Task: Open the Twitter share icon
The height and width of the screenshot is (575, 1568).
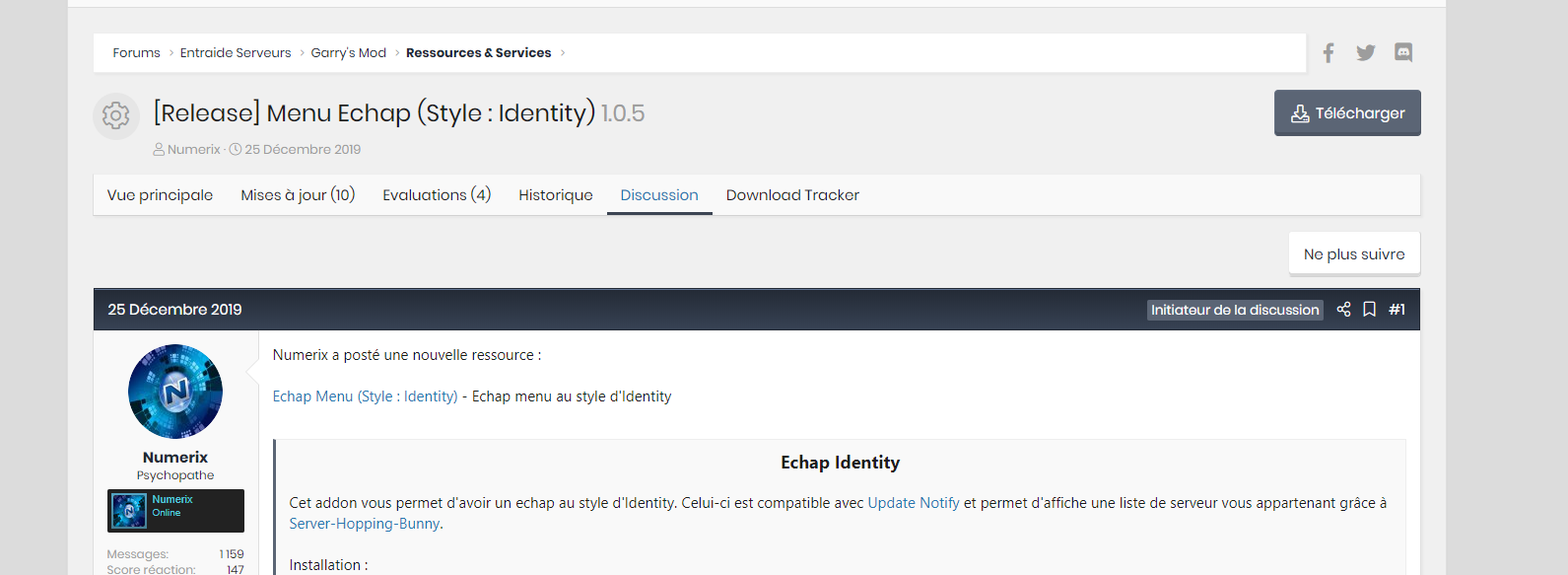Action: tap(1366, 53)
